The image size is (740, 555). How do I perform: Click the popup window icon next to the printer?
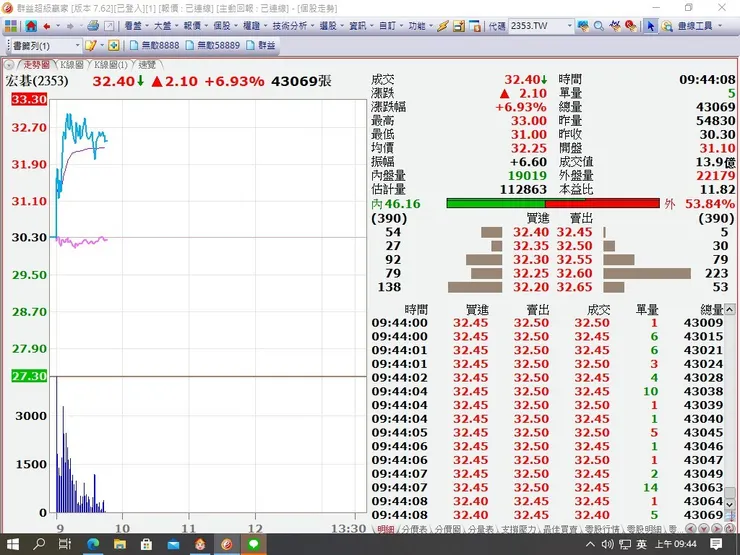(x=109, y=26)
